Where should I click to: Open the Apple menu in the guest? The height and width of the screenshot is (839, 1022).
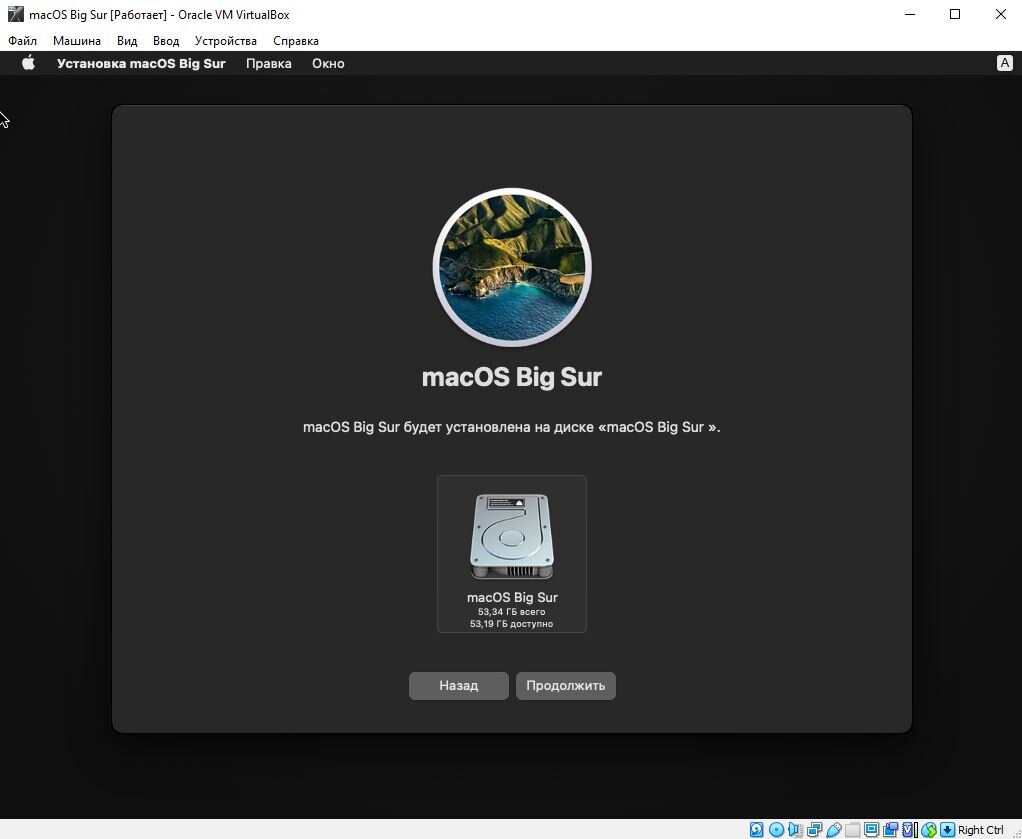(28, 63)
